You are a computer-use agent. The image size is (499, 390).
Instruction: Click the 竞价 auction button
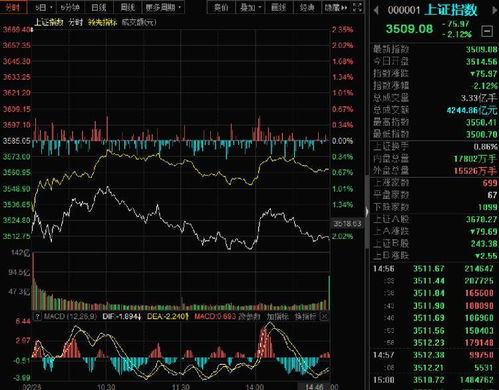(x=221, y=7)
